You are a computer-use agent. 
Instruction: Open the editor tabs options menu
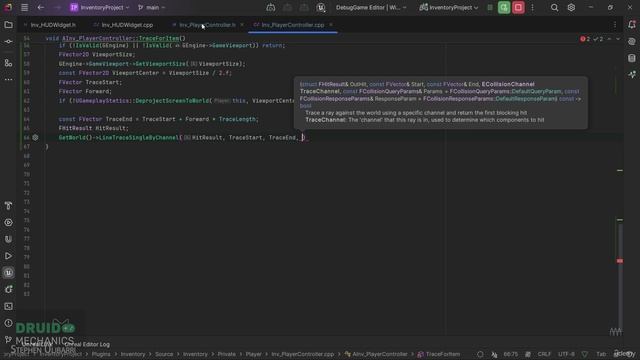pyautogui.click(x=615, y=25)
